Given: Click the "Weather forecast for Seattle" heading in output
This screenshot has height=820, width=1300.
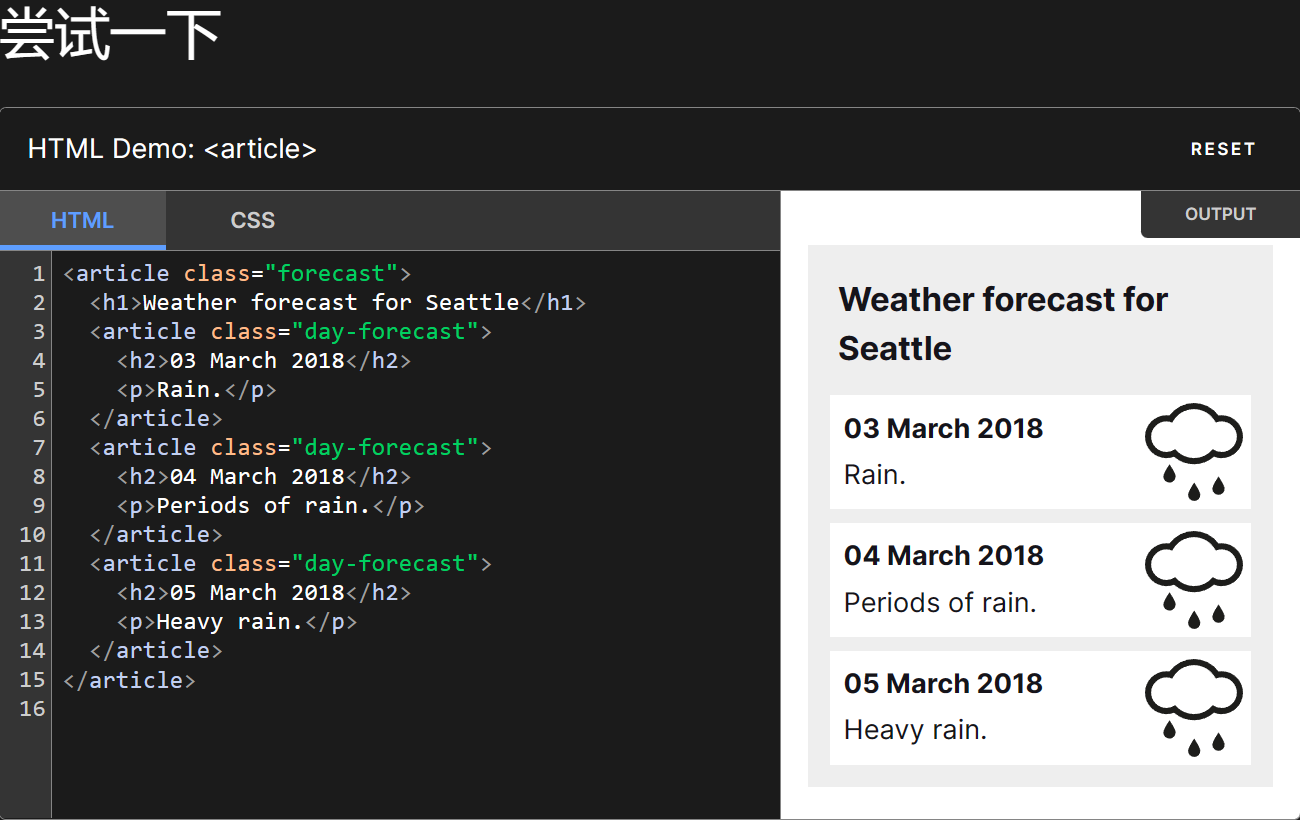Looking at the screenshot, I should [x=1002, y=323].
